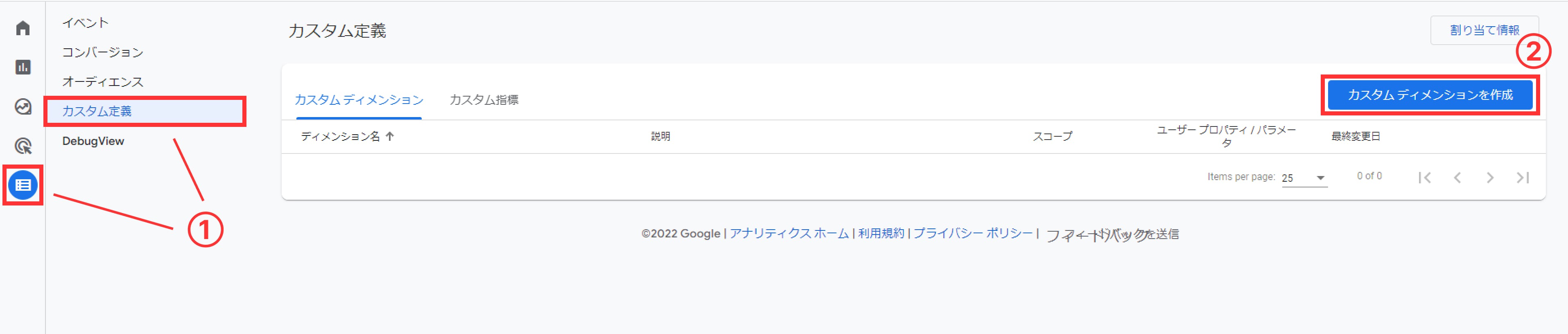Image resolution: width=1568 pixels, height=334 pixels.
Task: Open DebugView in the side menu
Action: tap(93, 141)
